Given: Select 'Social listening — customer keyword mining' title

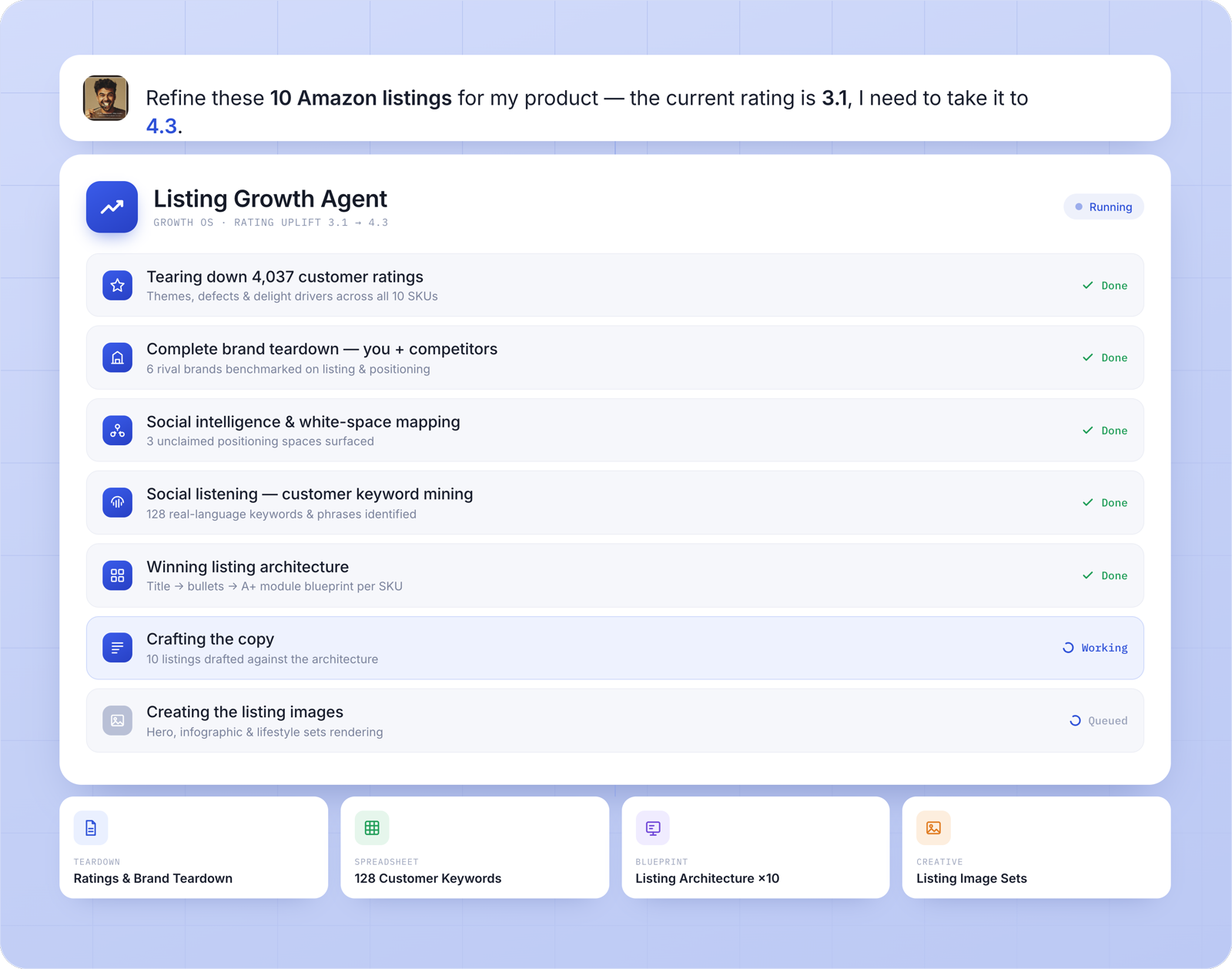Looking at the screenshot, I should (310, 494).
